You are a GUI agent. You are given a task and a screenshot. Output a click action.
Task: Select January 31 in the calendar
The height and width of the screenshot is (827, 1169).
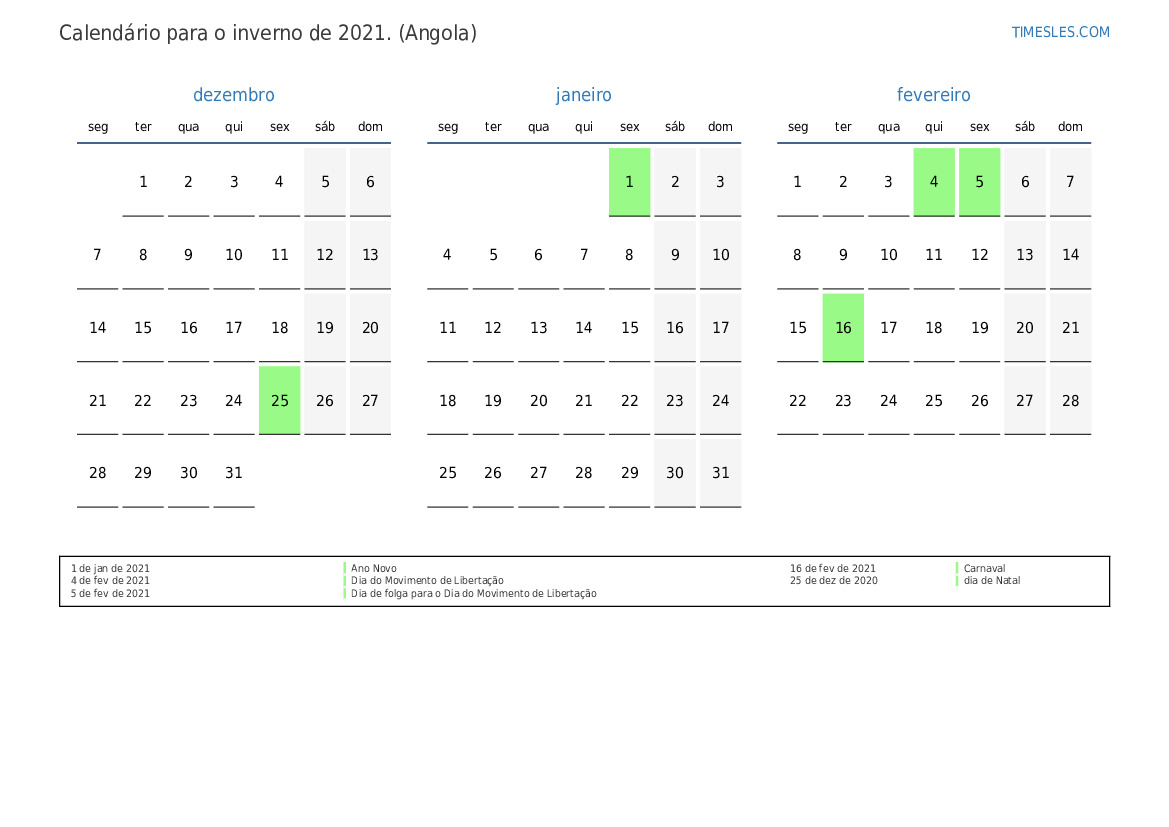point(720,473)
